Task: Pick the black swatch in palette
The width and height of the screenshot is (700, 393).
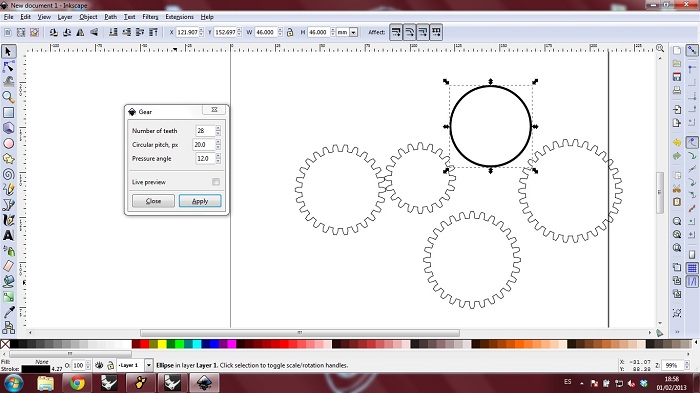Action: point(14,343)
